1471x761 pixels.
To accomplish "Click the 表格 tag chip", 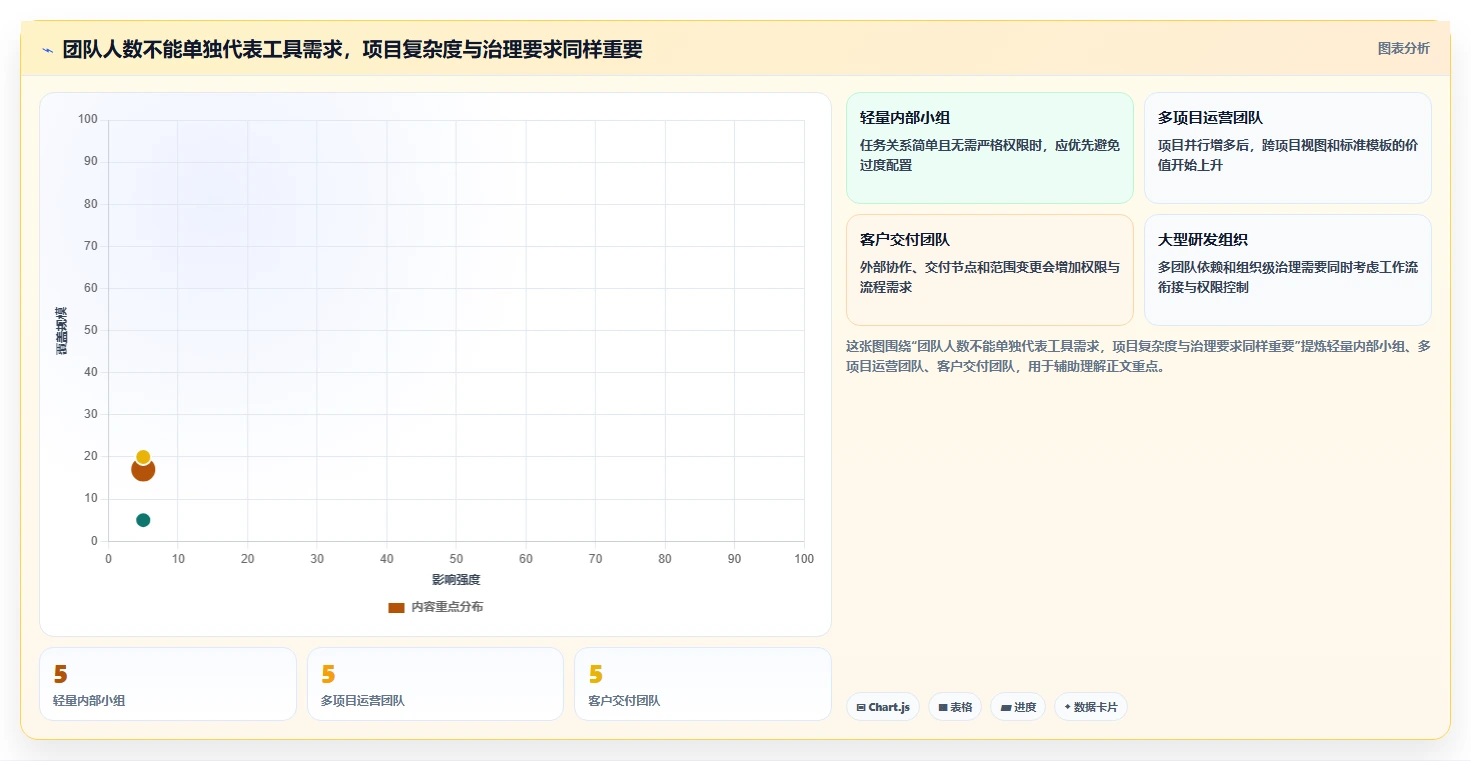I will click(x=955, y=707).
